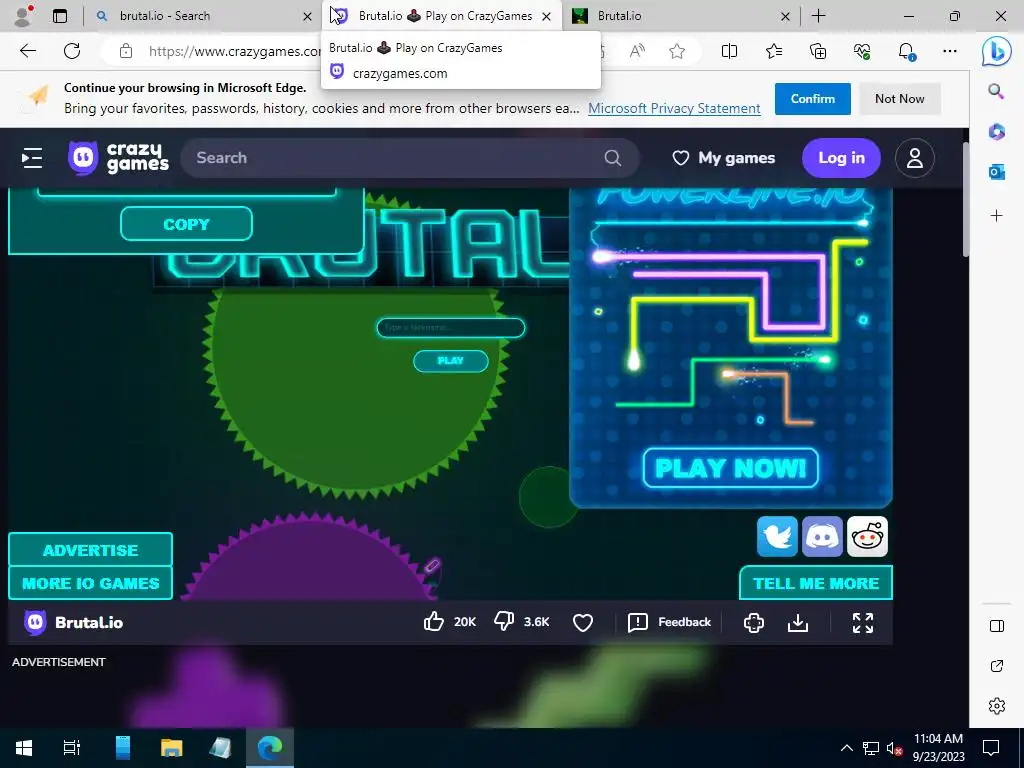The height and width of the screenshot is (768, 1024).
Task: Click PLAY NOW! on Powerline.io ad
Action: click(731, 468)
